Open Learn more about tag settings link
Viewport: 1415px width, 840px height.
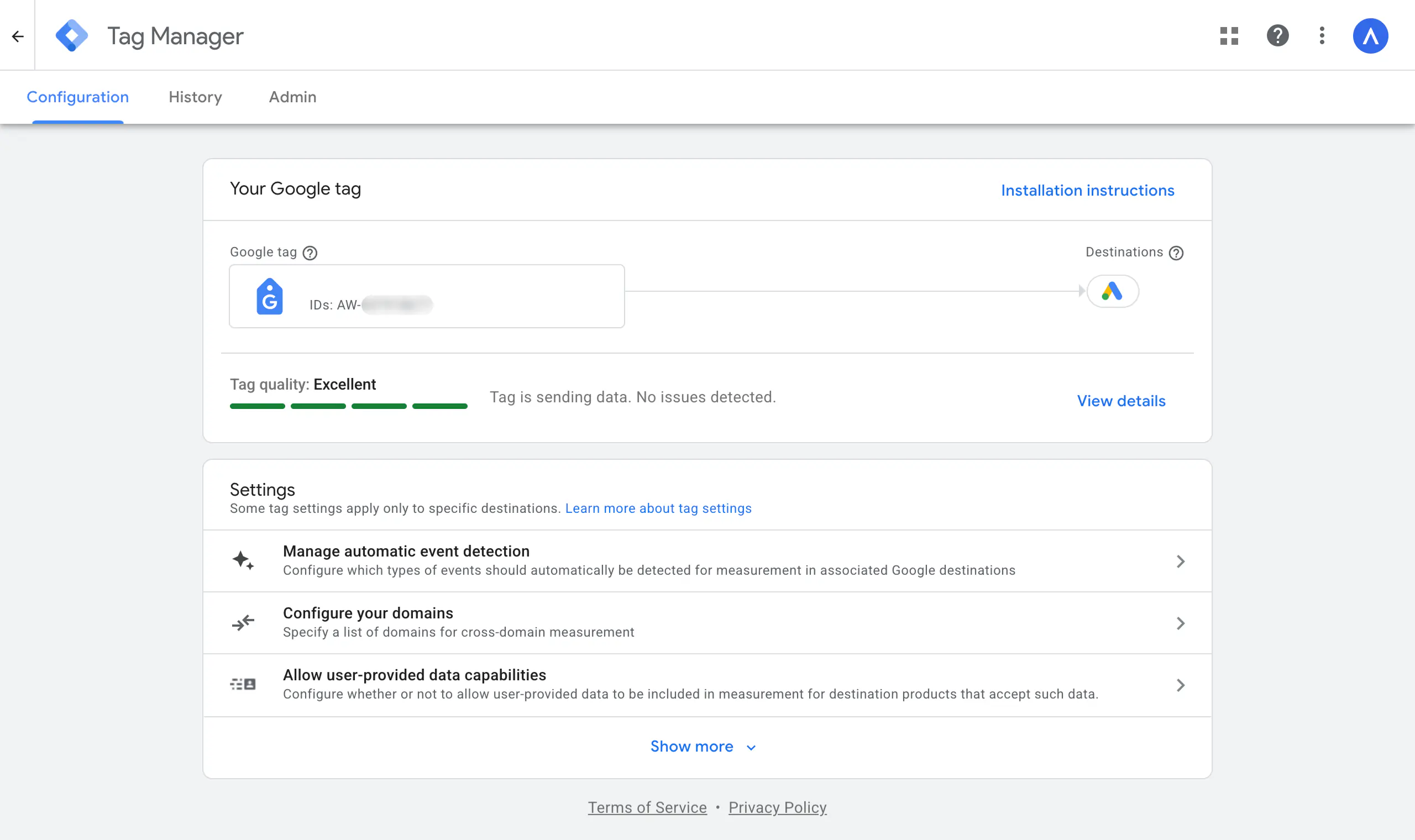(658, 508)
